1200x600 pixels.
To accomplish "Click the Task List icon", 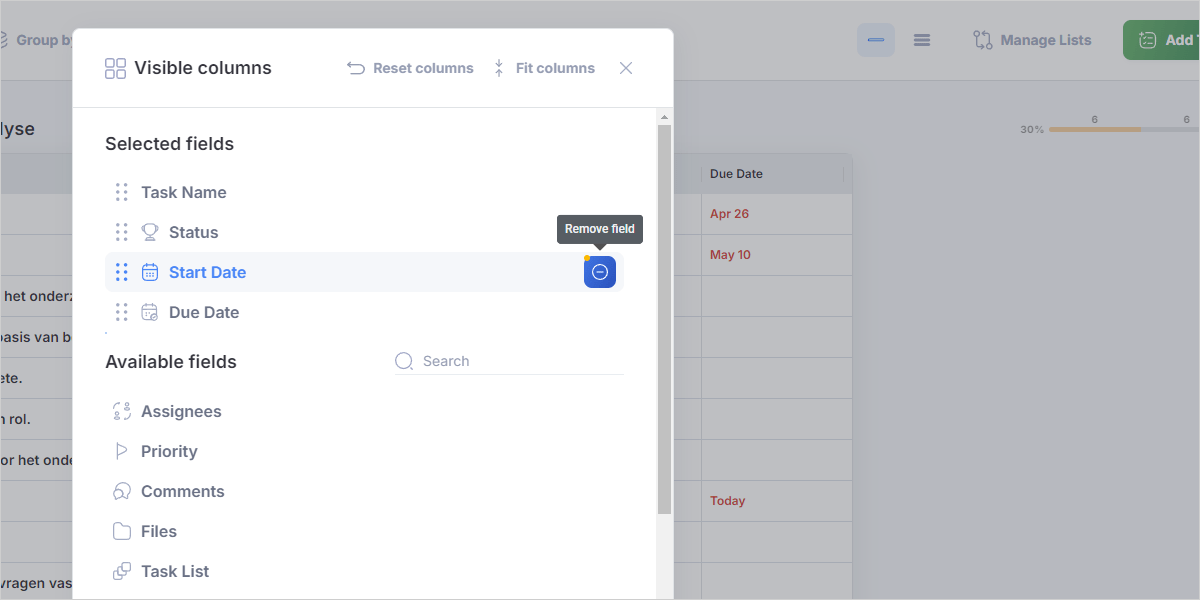I will coord(122,571).
